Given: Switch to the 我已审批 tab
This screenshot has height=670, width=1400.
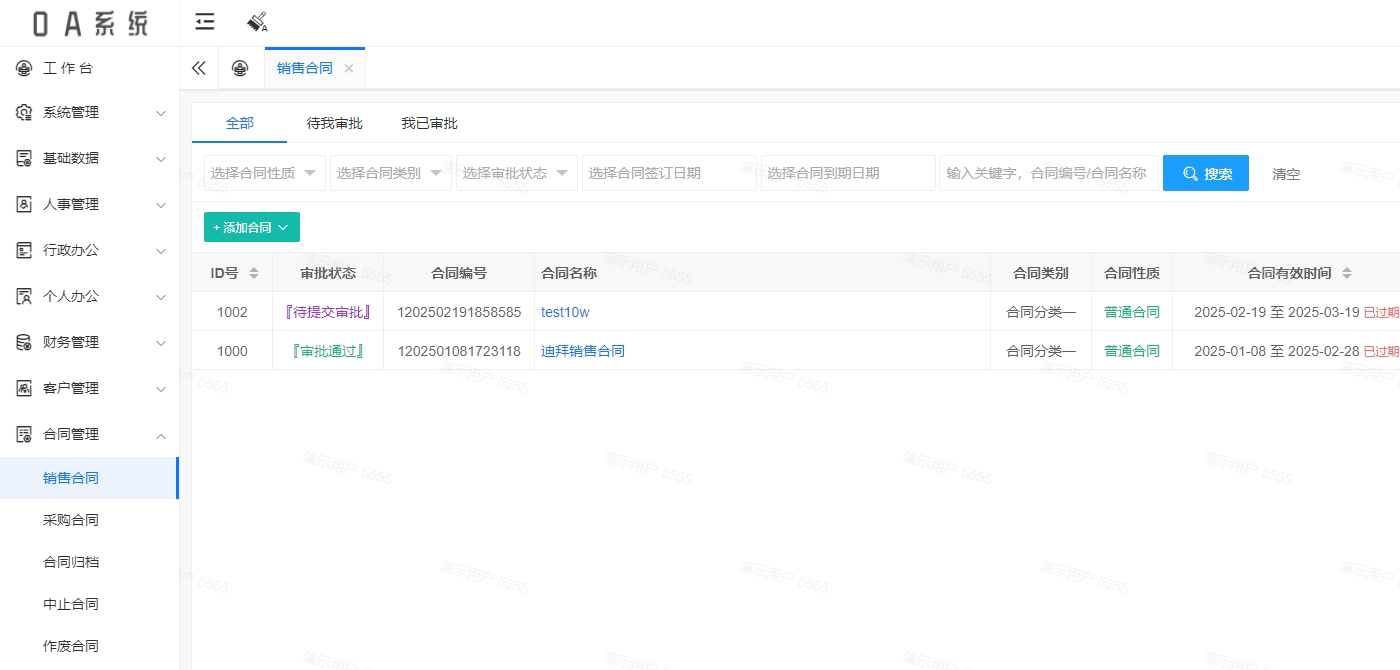Looking at the screenshot, I should tap(429, 123).
